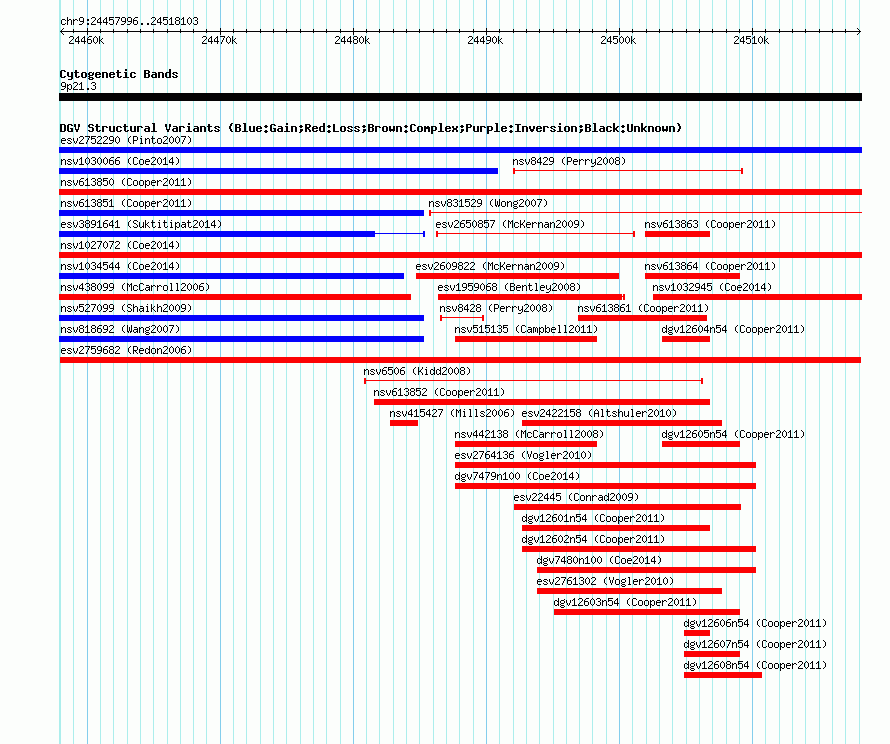Open esv2422158 (Altshuler2010) label
Viewport: 890px width, 744px height.
click(x=599, y=413)
